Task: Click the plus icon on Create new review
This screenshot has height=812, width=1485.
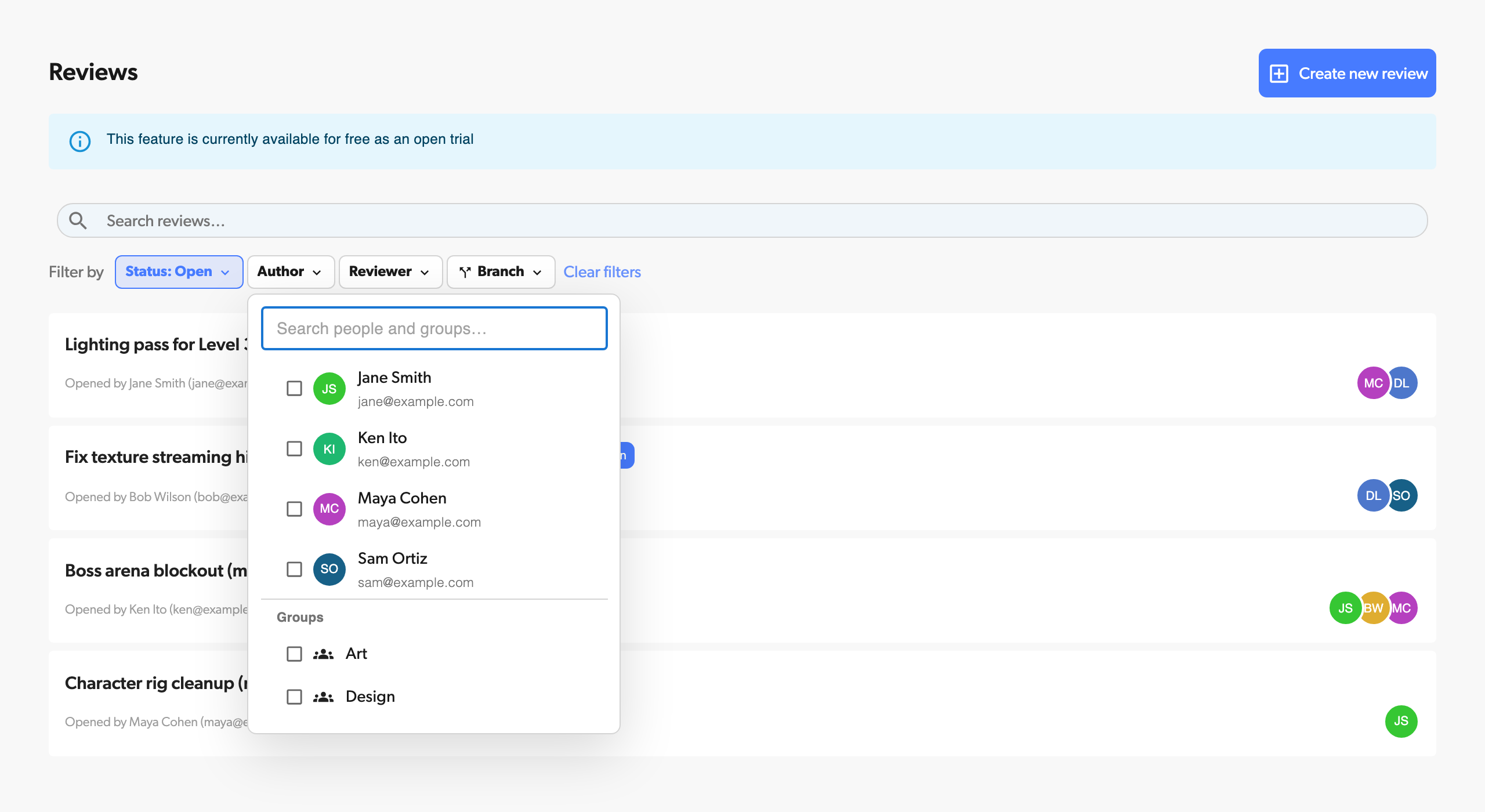Action: tap(1279, 74)
